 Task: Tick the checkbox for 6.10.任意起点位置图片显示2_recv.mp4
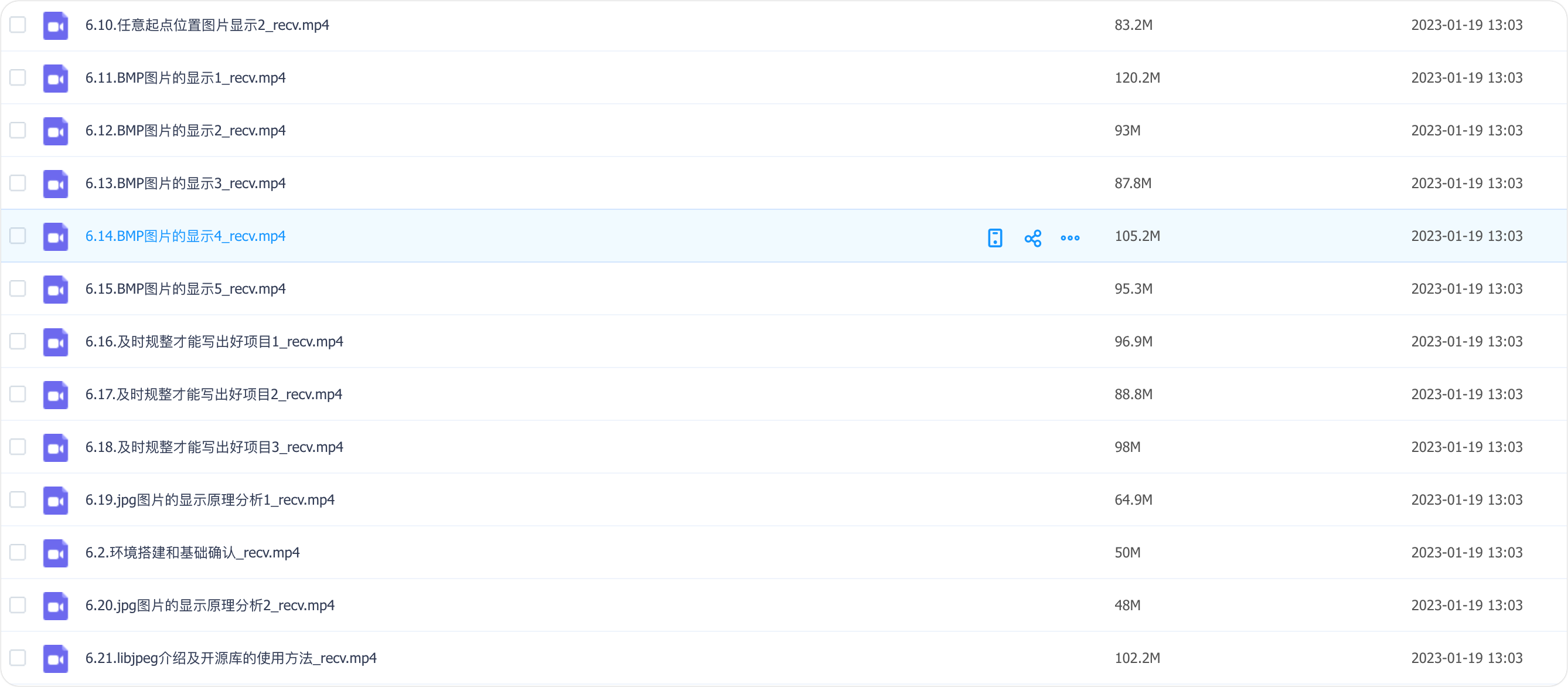18,25
